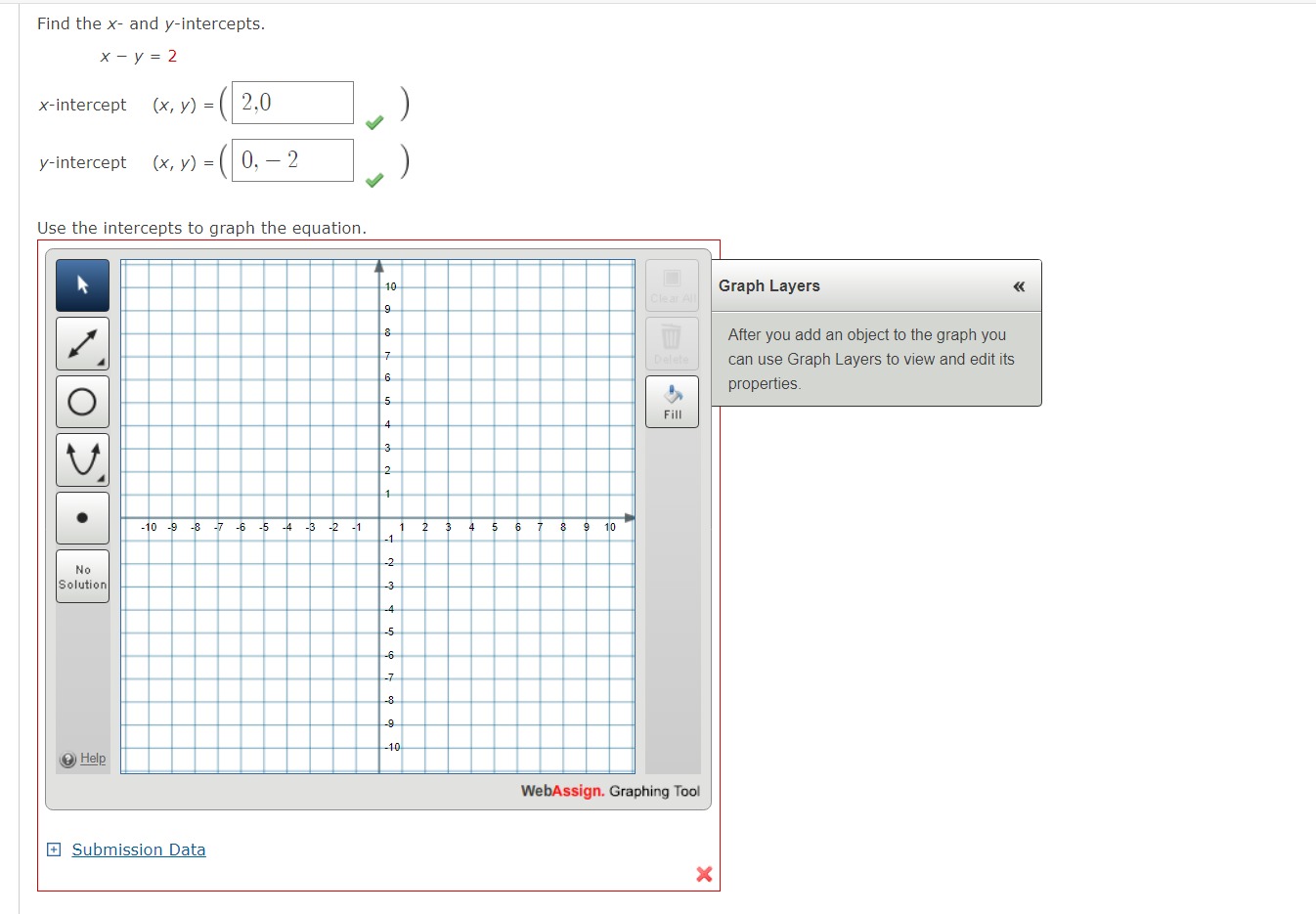Image resolution: width=1316 pixels, height=914 pixels.
Task: Select the circle graphing tool
Action: tap(82, 402)
